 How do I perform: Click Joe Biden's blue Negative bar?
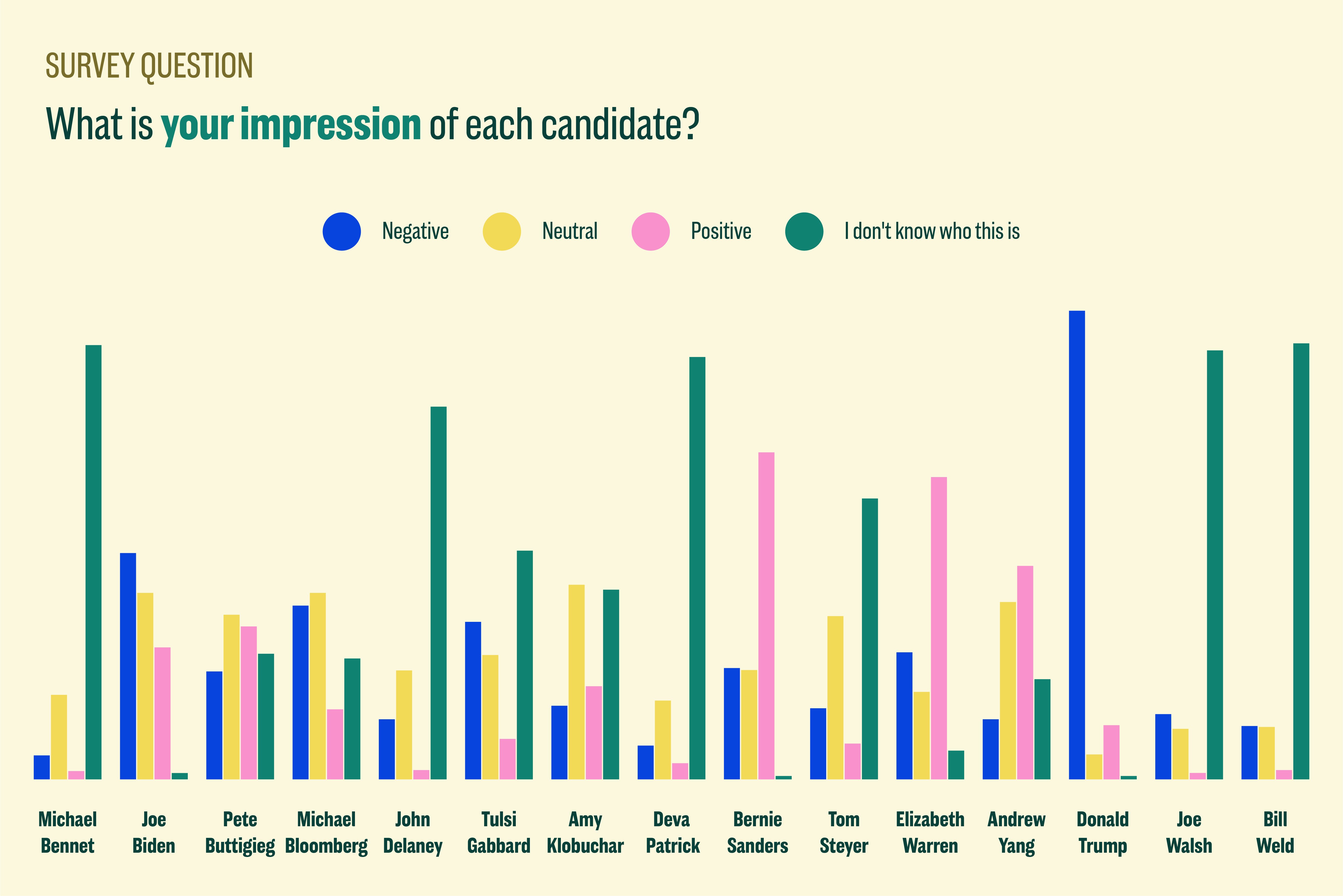tap(128, 666)
